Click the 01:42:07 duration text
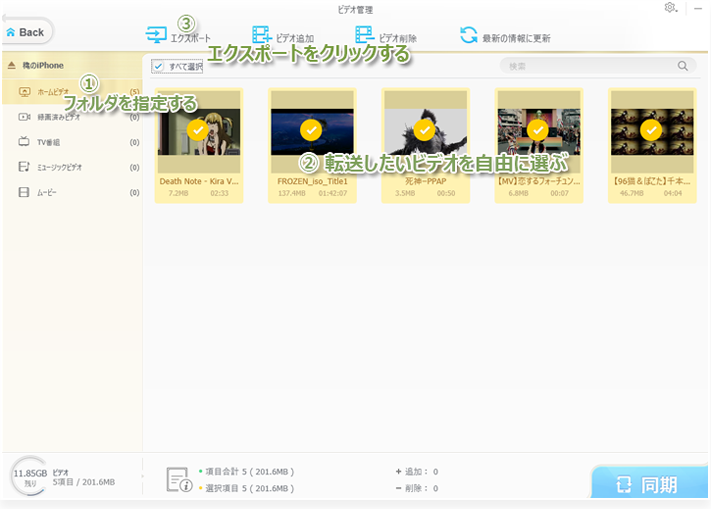 pyautogui.click(x=332, y=193)
